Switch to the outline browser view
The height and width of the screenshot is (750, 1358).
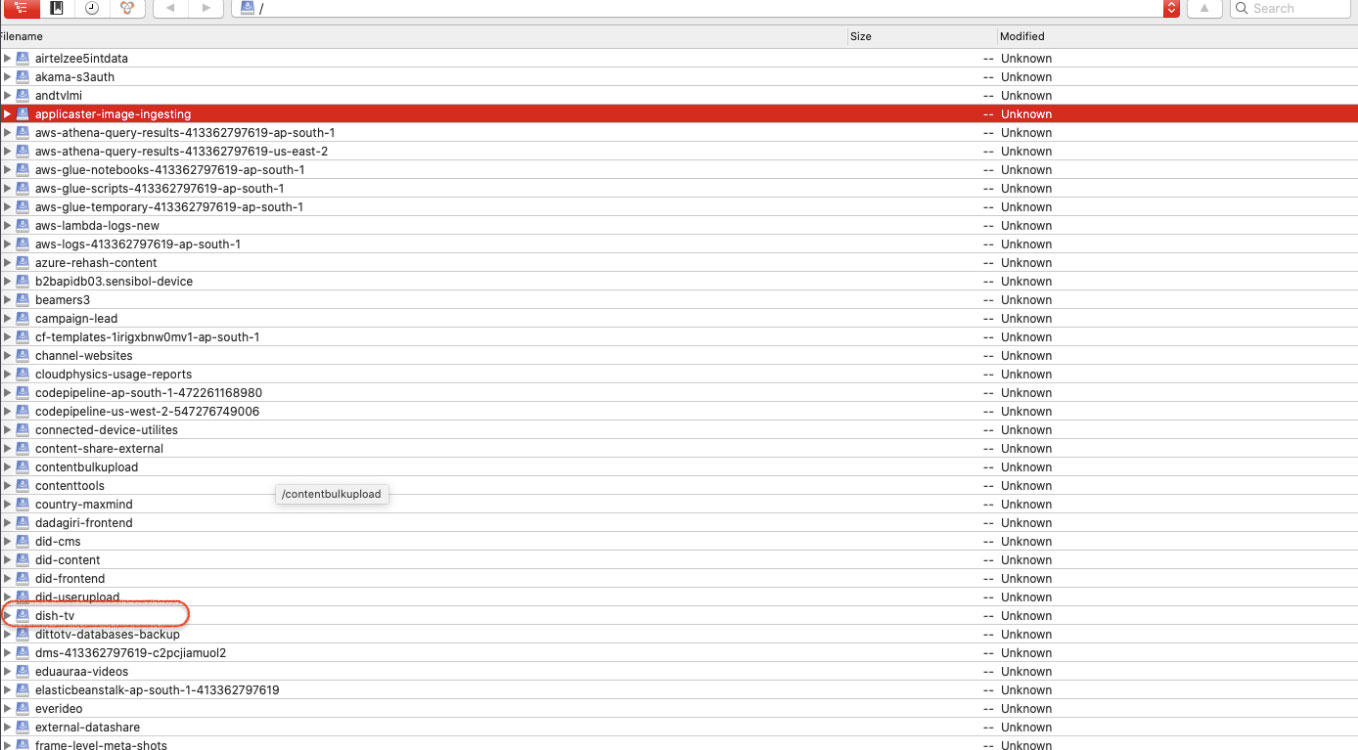tap(21, 8)
